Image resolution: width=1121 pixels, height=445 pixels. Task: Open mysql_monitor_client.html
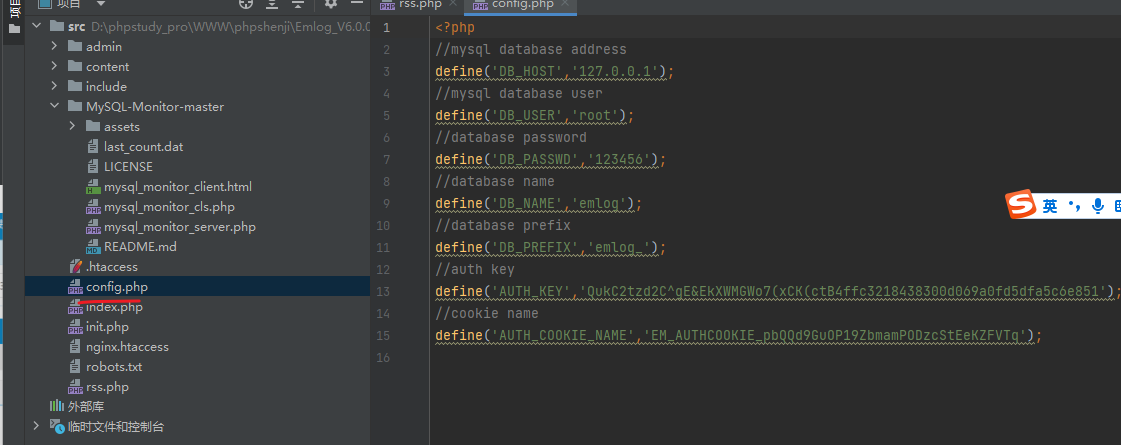(x=177, y=187)
